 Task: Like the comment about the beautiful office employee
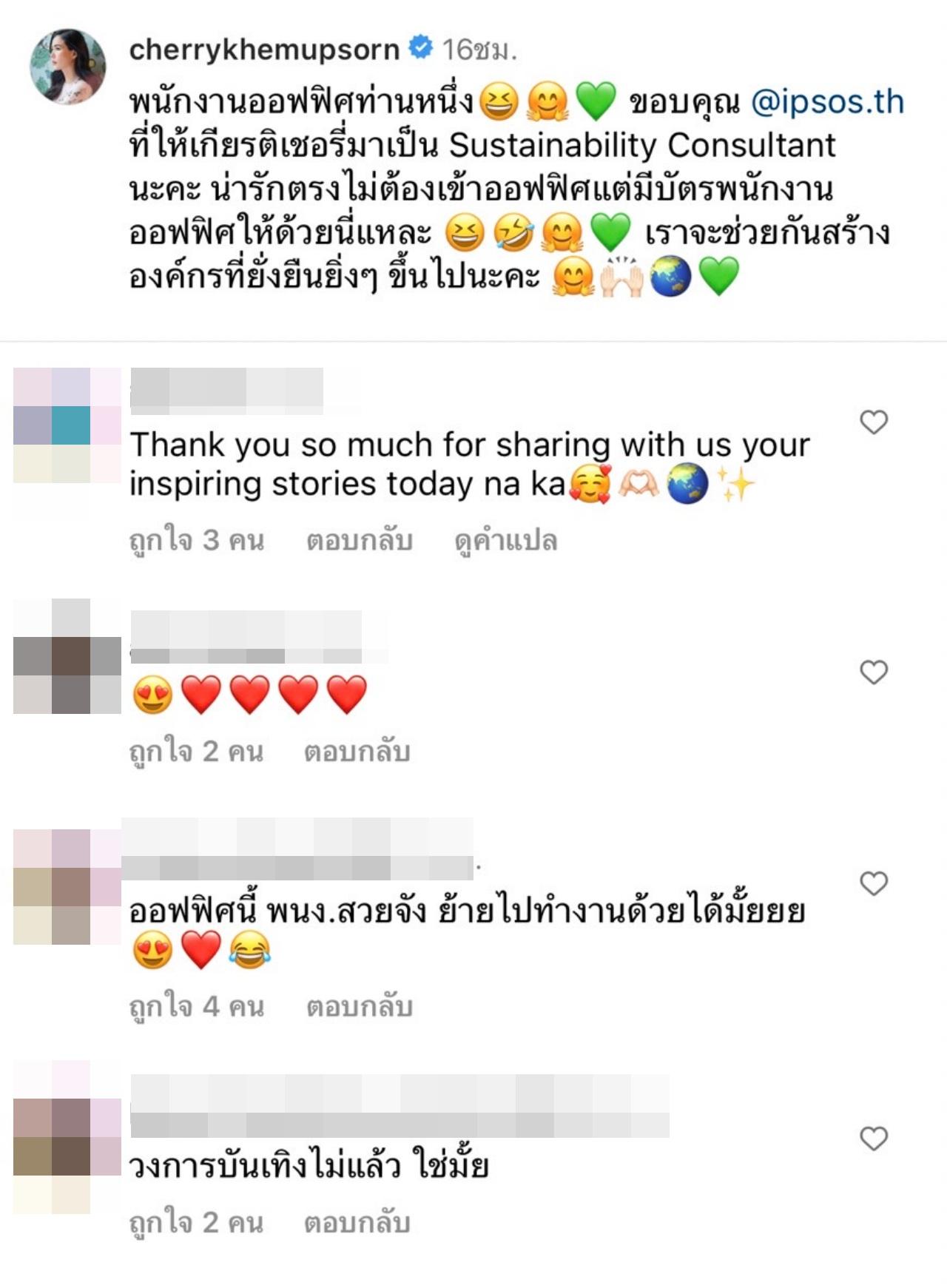click(874, 883)
